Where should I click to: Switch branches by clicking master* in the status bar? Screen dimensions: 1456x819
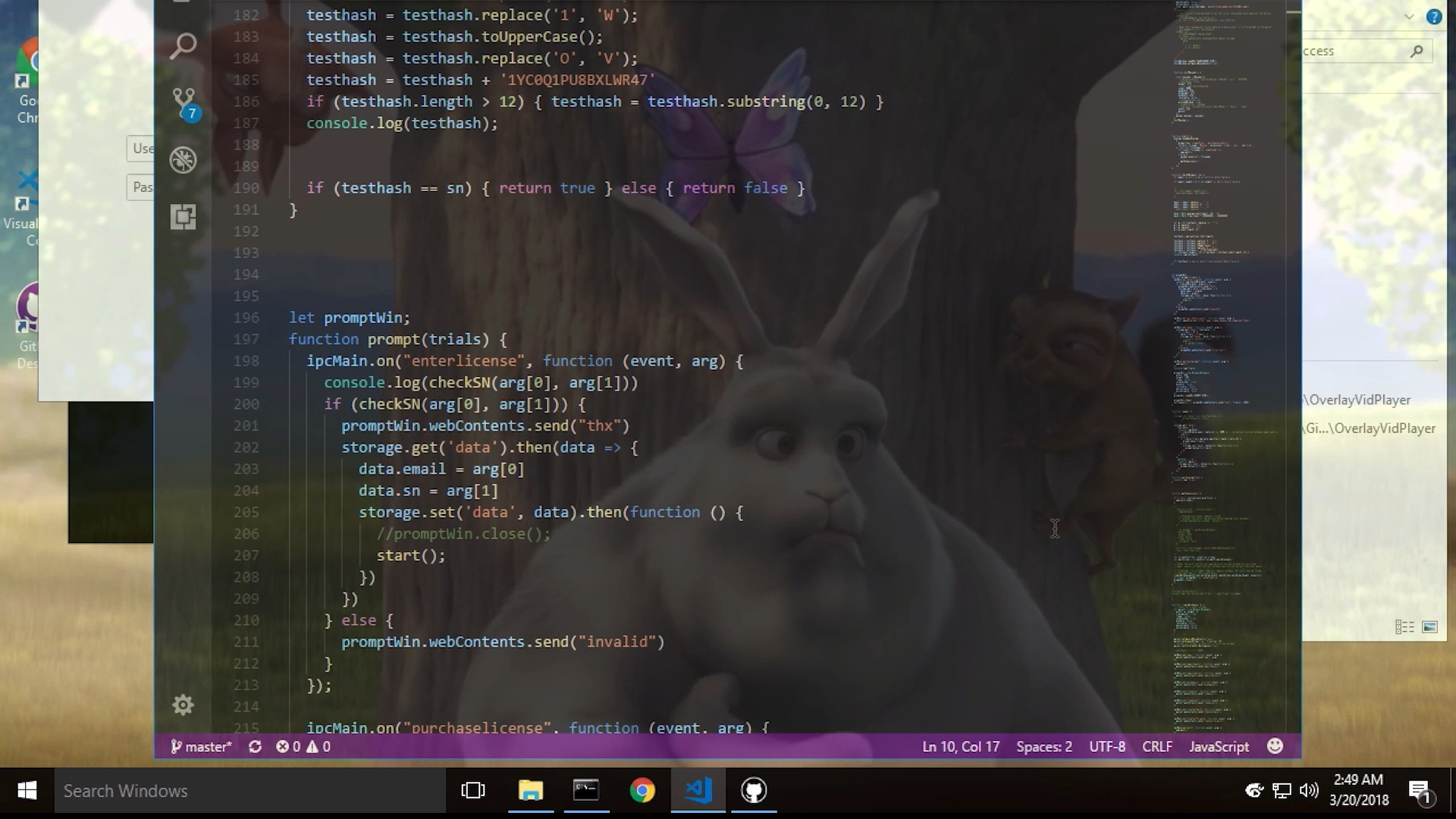coord(202,746)
